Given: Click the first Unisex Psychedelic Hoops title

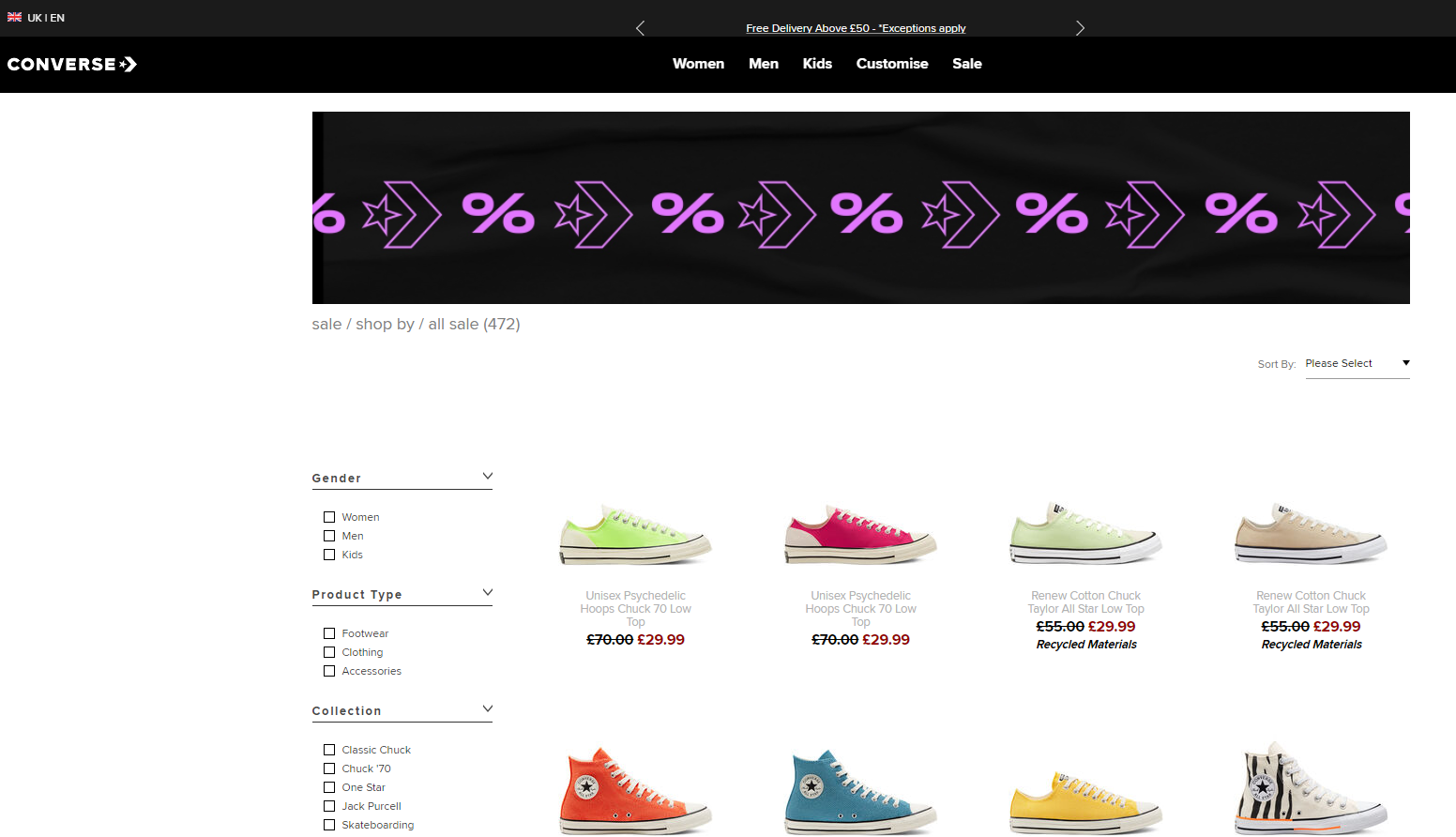Looking at the screenshot, I should 636,609.
